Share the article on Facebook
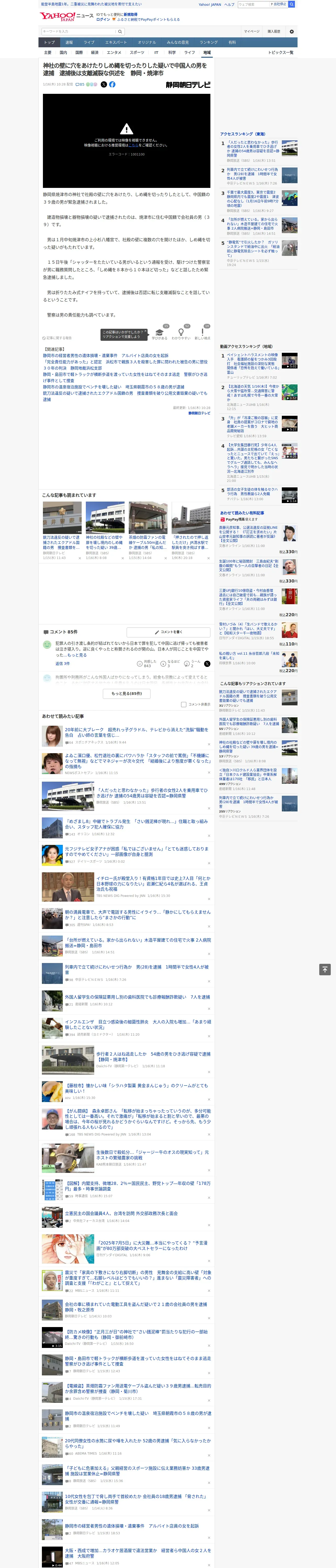Image resolution: width=336 pixels, height=1568 pixels. (112, 85)
